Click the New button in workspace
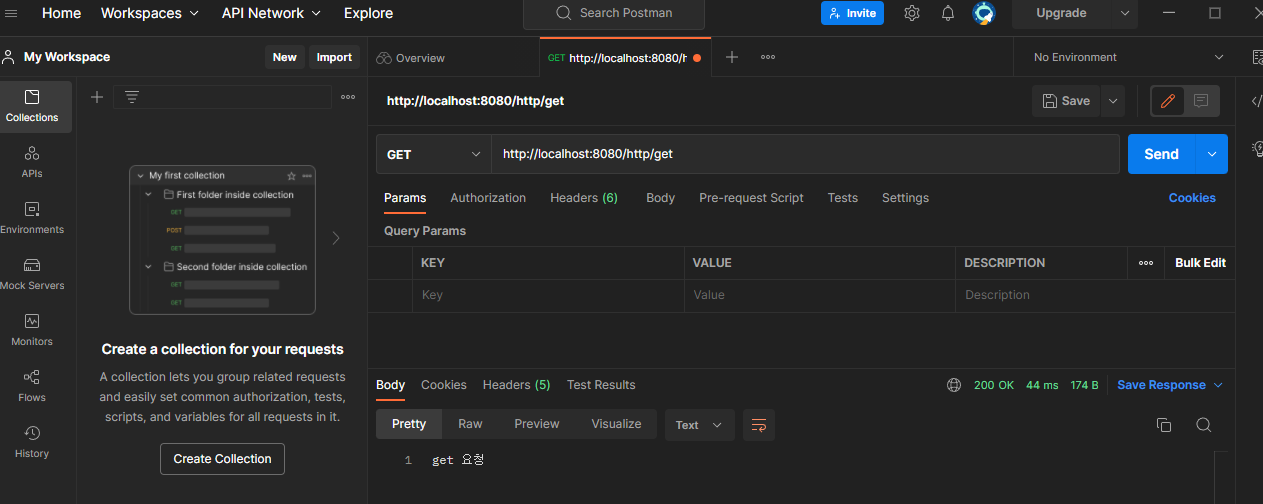The width and height of the screenshot is (1263, 504). [285, 57]
